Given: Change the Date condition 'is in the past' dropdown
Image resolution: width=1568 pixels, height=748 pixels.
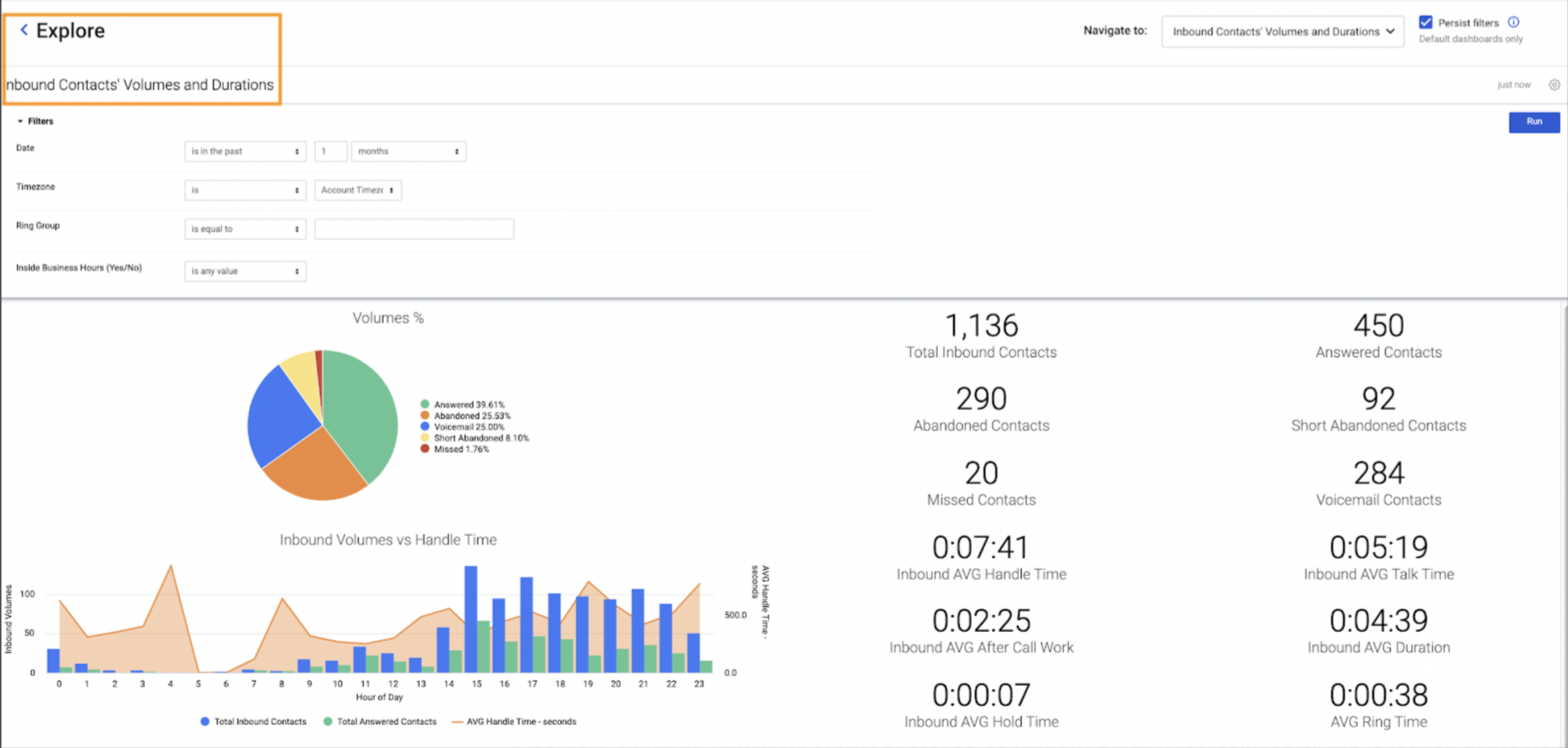Looking at the screenshot, I should (244, 151).
